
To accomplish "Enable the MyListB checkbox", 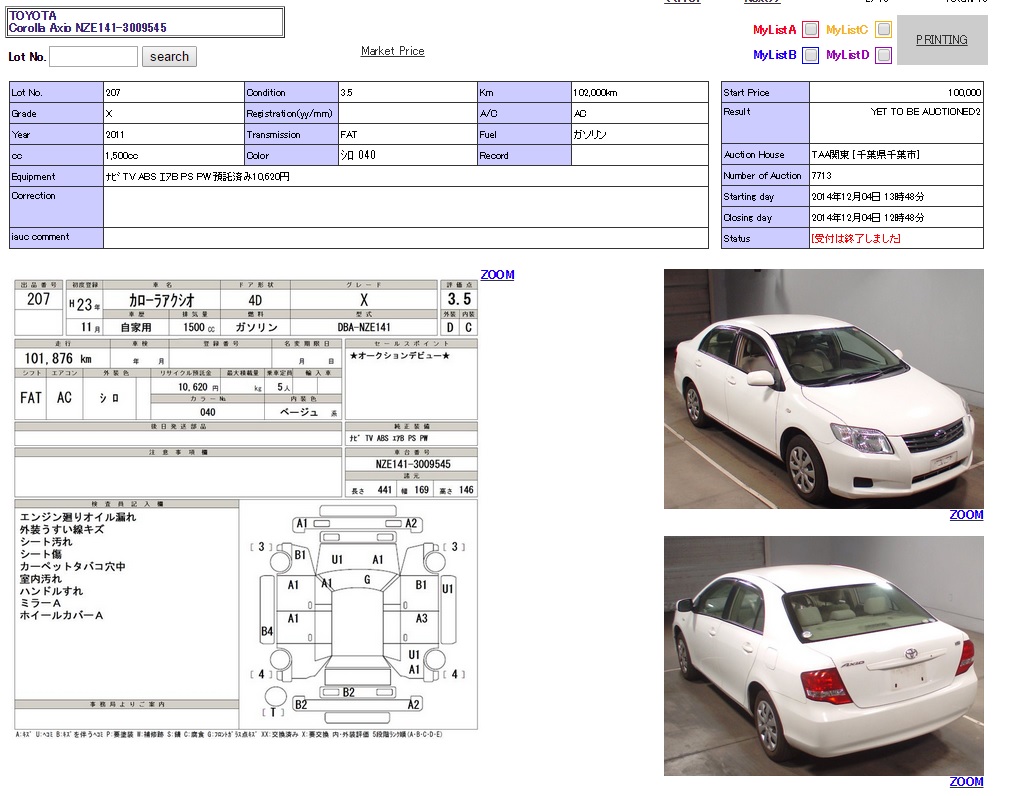I will click(810, 55).
